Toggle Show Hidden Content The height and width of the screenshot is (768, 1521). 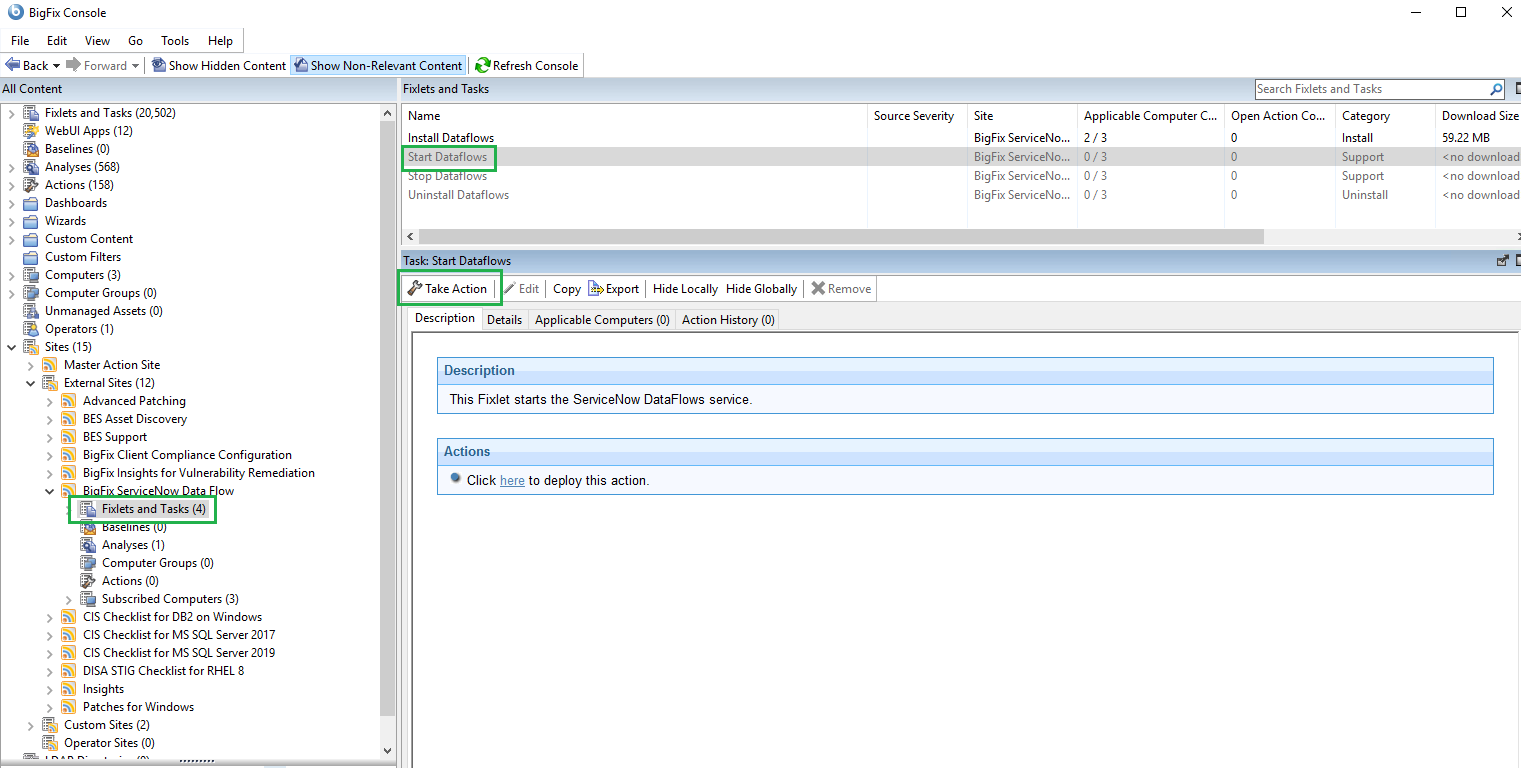[219, 65]
